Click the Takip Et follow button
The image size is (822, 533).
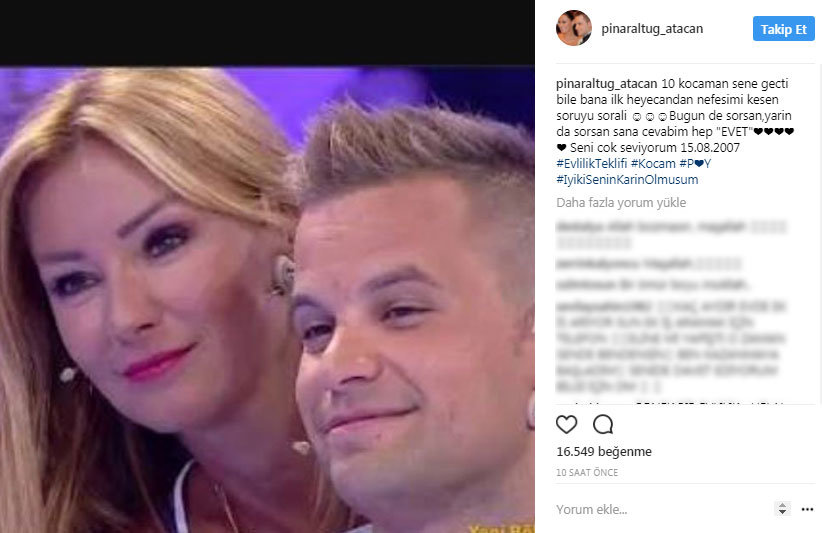coord(784,29)
